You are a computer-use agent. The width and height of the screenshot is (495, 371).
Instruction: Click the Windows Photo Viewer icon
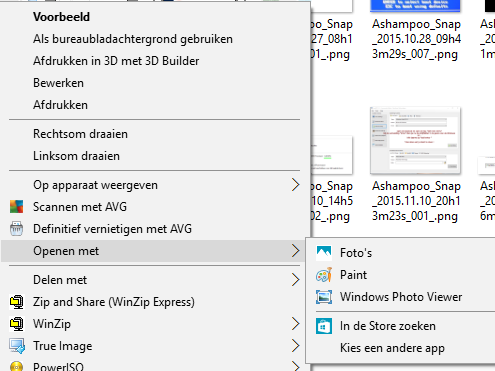tap(324, 297)
